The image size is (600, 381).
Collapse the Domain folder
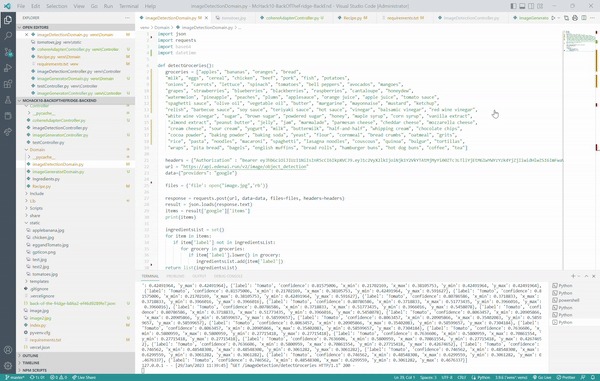click(x=76, y=150)
